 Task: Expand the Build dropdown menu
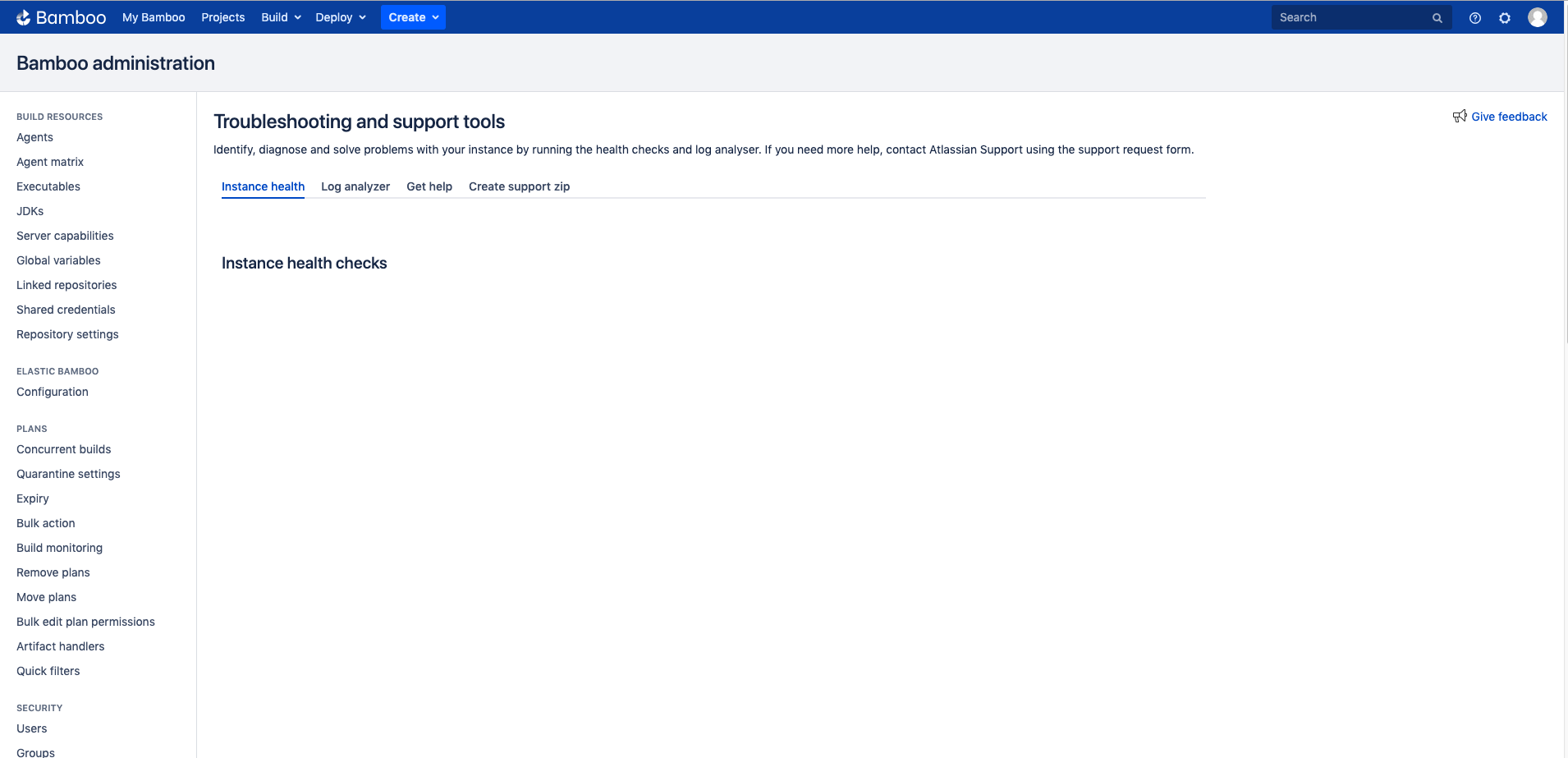pyautogui.click(x=281, y=17)
